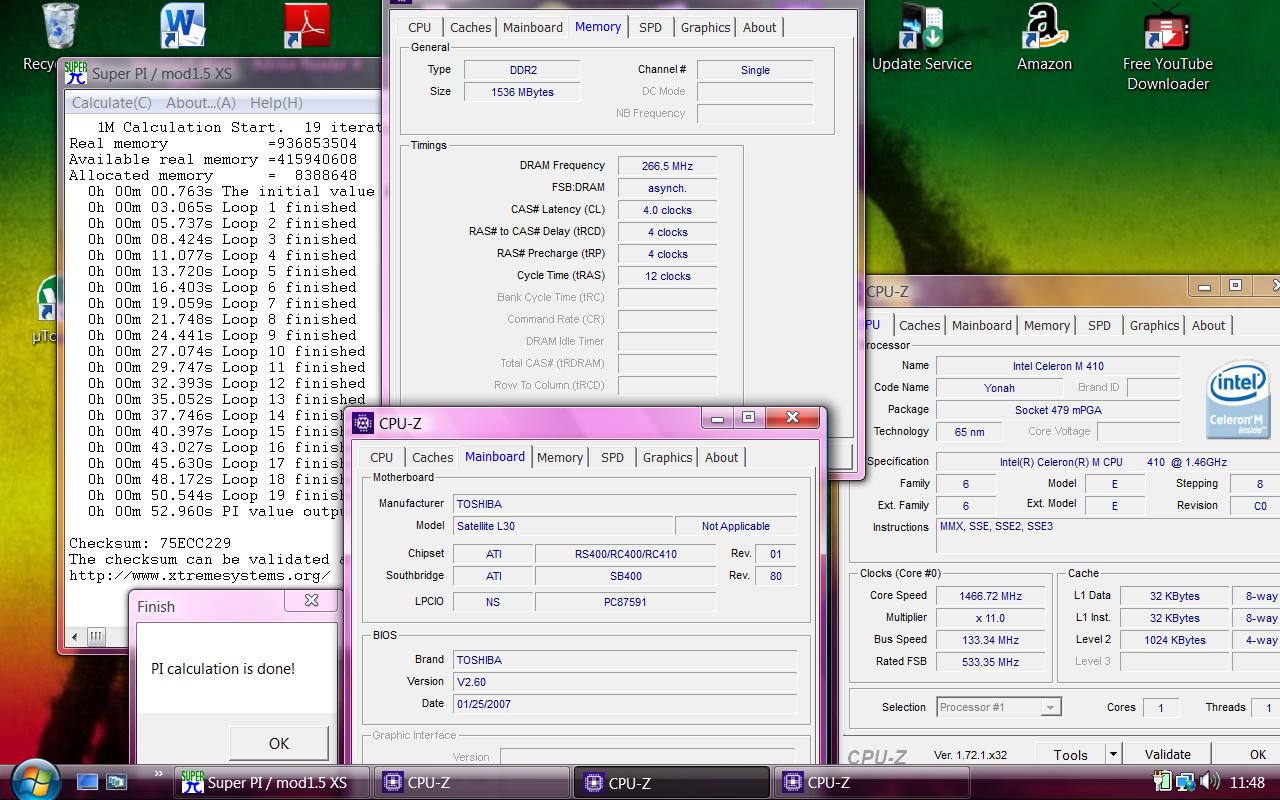Open the Adobe Reader desktop shortcut
The image size is (1280, 800).
point(307,26)
